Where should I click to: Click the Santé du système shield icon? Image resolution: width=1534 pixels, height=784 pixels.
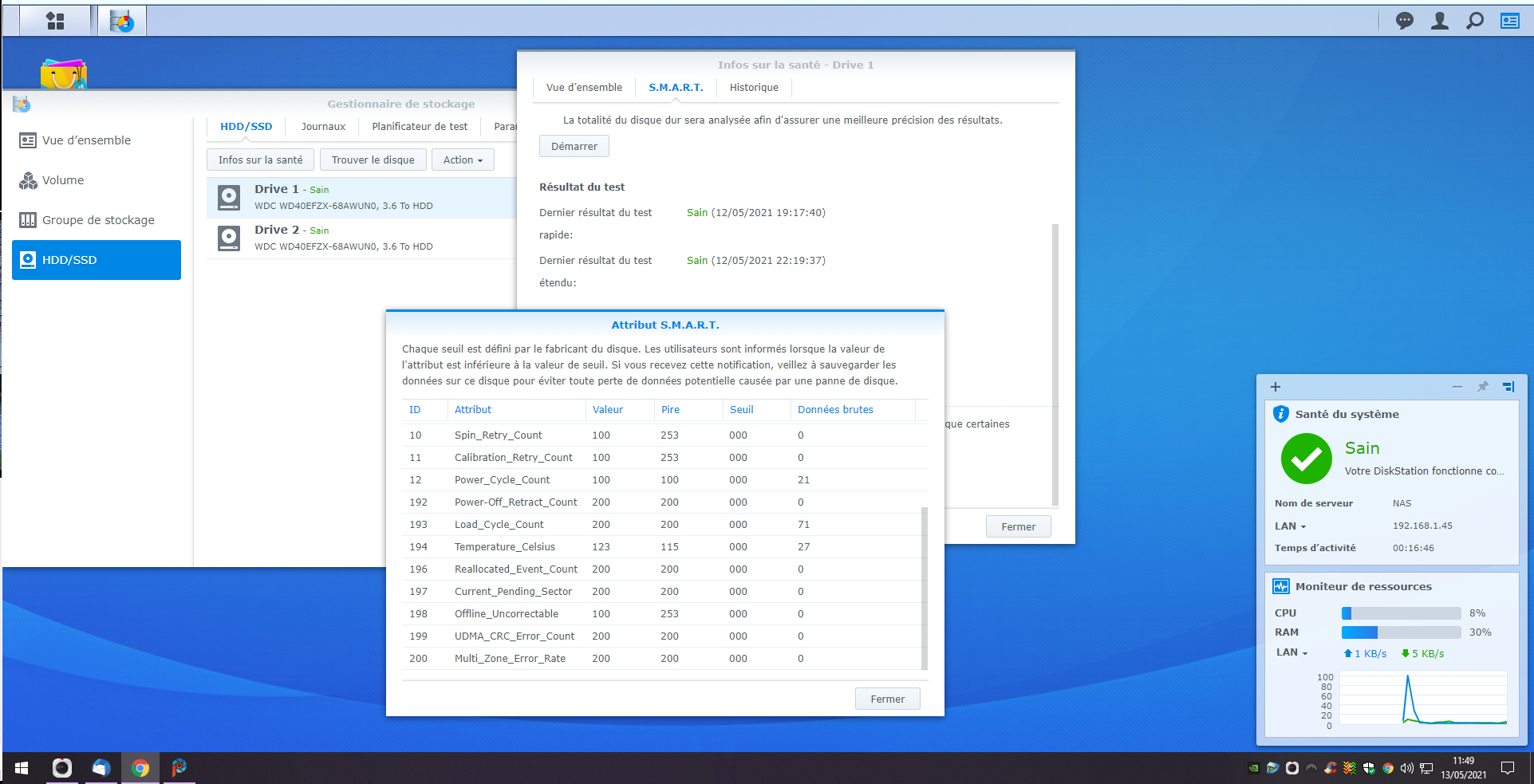click(x=1281, y=414)
